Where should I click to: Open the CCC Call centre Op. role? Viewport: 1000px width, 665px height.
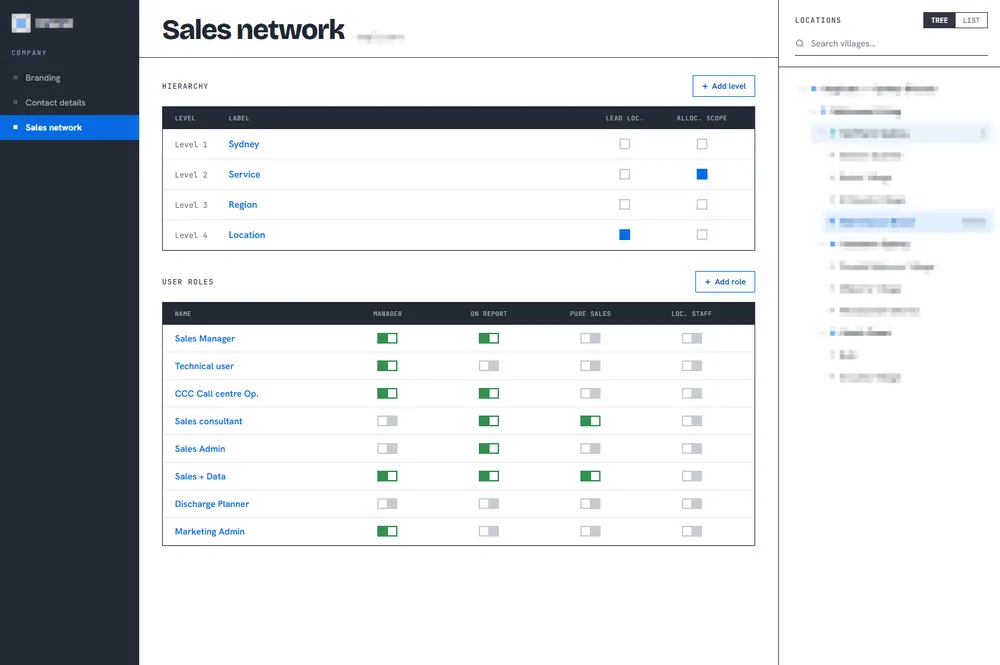217,393
